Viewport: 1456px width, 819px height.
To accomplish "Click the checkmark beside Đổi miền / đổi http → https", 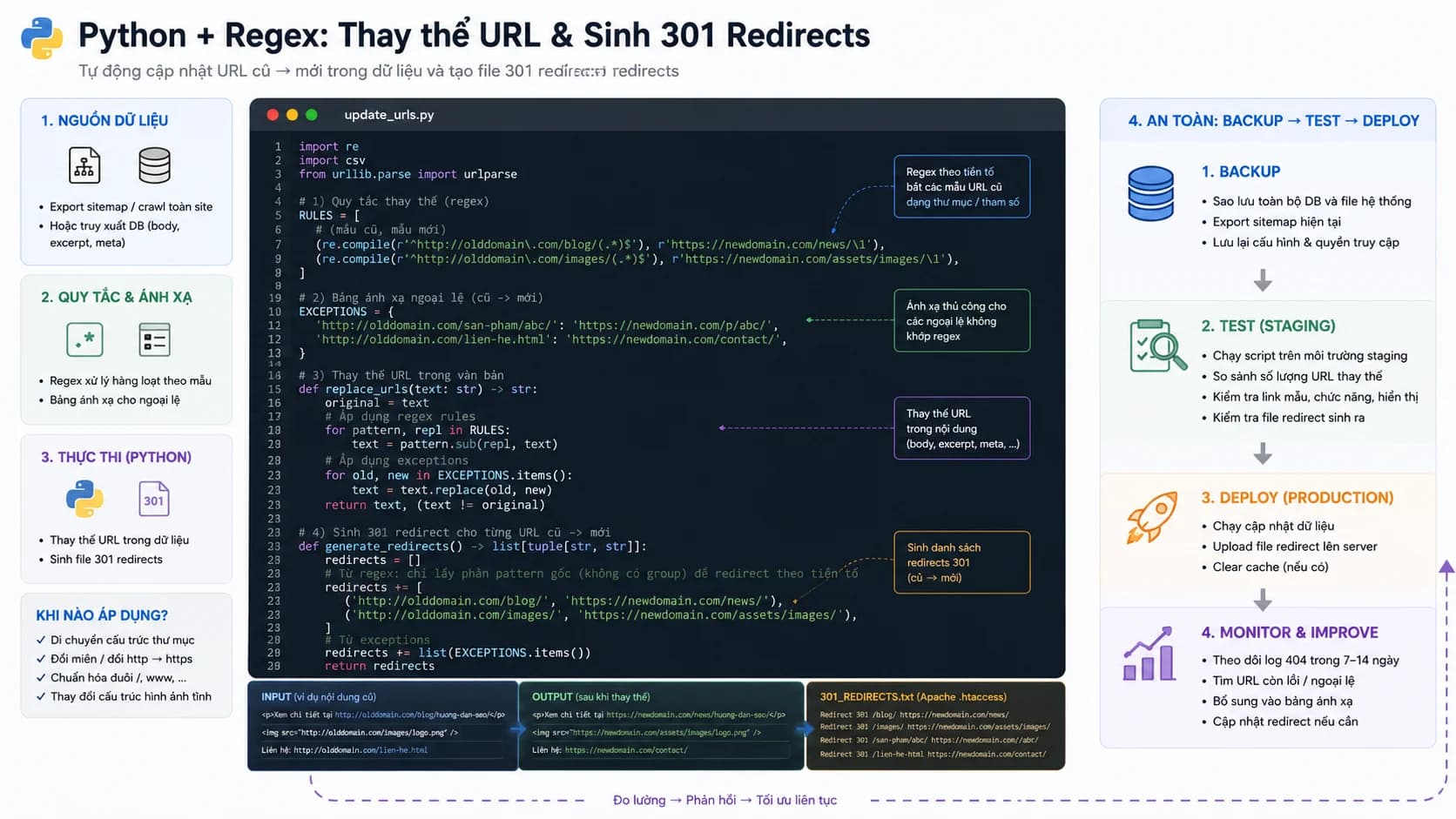I will pos(41,659).
